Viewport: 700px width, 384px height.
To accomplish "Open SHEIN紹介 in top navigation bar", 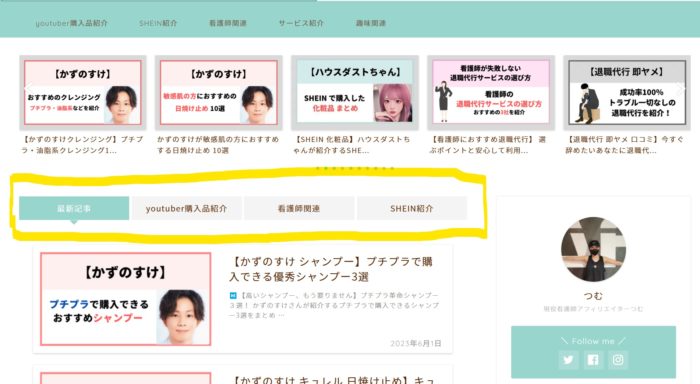I will pyautogui.click(x=158, y=23).
